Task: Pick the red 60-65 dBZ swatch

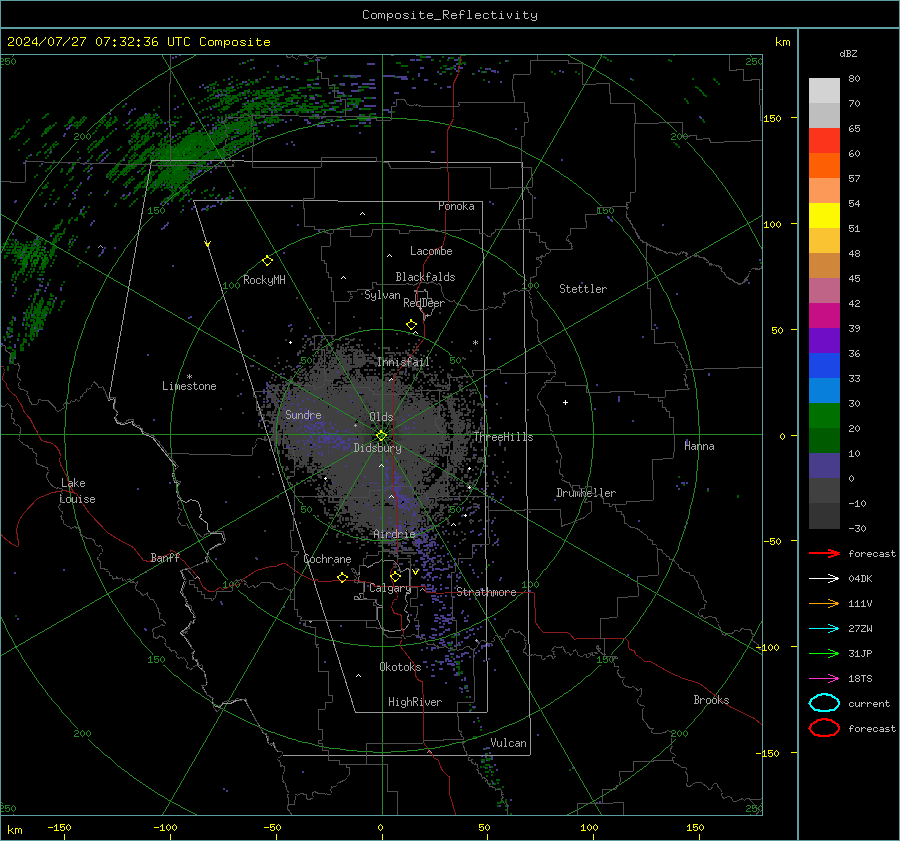Action: (x=824, y=141)
